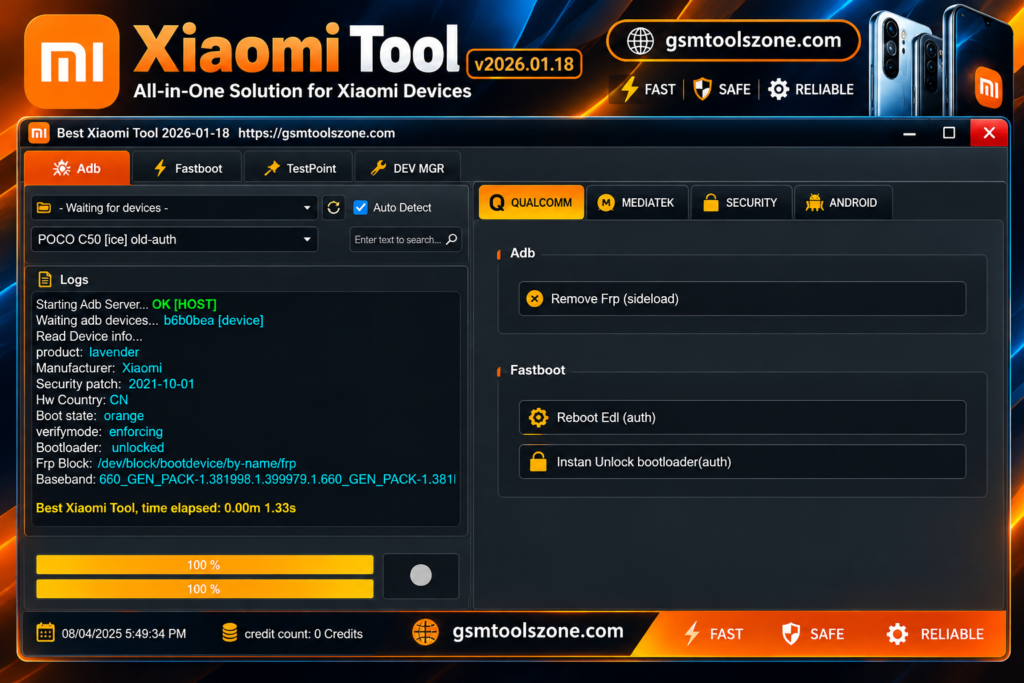Click the Reboot Edl (auth) button
Screen dimensions: 1024x683
pyautogui.click(x=742, y=417)
